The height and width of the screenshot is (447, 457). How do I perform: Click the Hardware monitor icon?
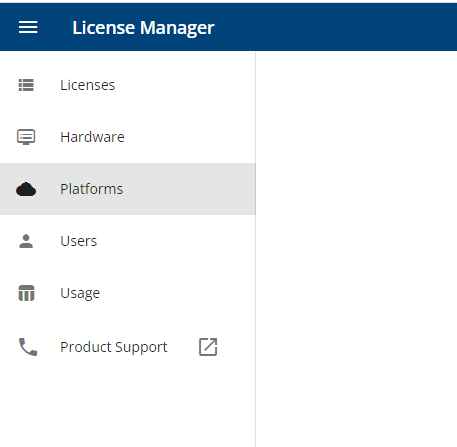(26, 137)
